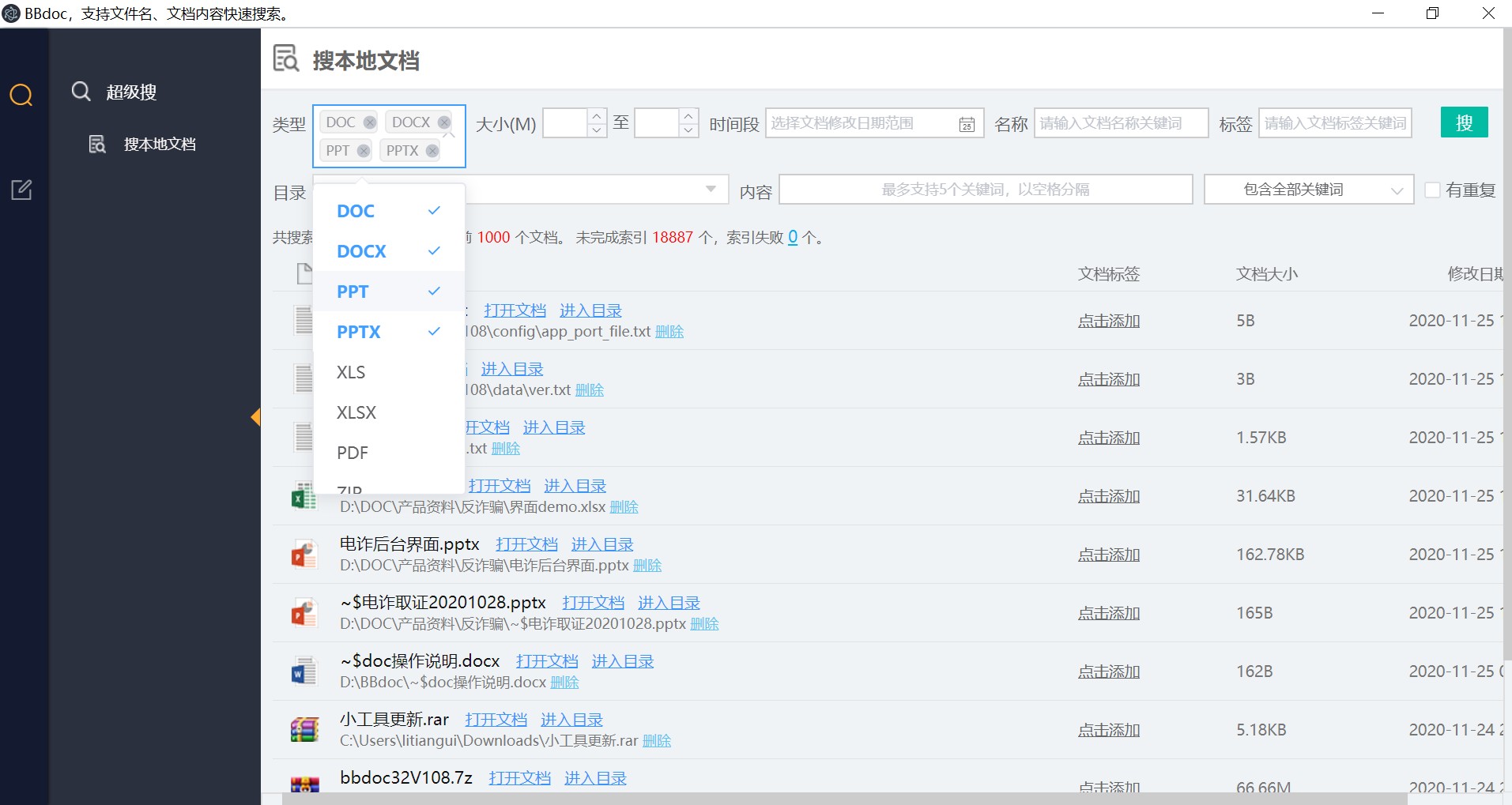Open the 目录 directory dropdown arrow
Image resolution: width=1512 pixels, height=805 pixels.
tap(710, 190)
